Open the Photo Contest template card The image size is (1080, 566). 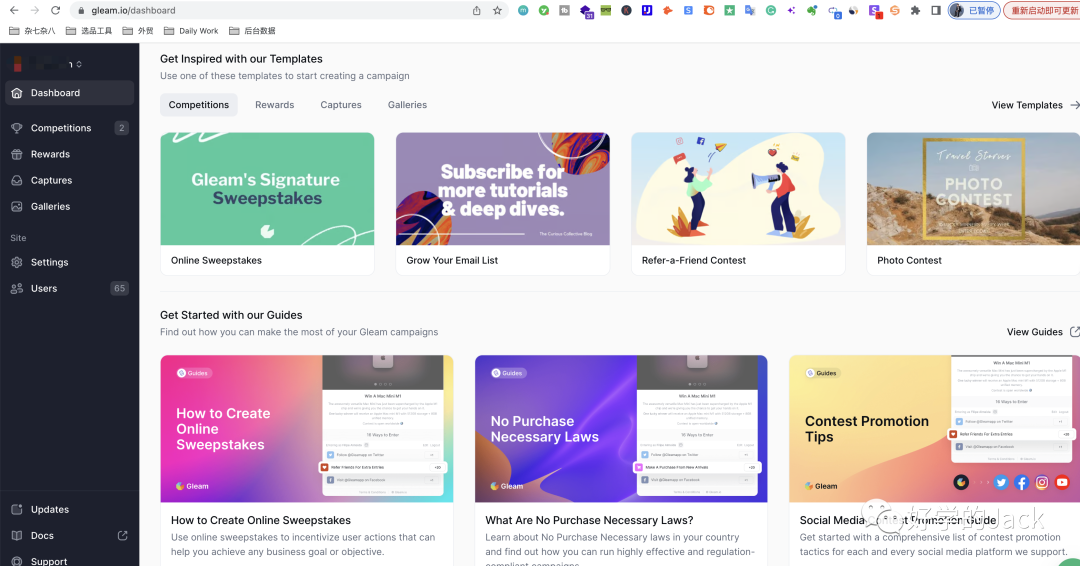(973, 204)
